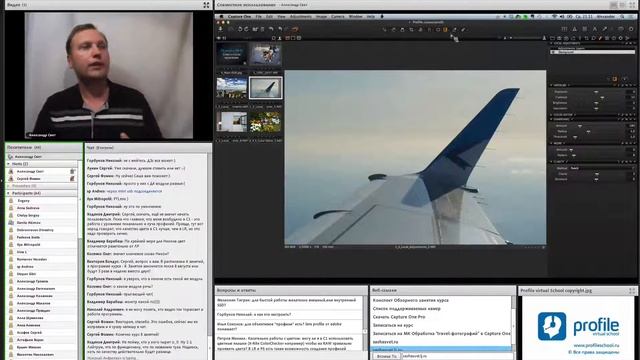640x360 pixels.
Task: Click the Wi-Fi status icon
Action: click(555, 17)
